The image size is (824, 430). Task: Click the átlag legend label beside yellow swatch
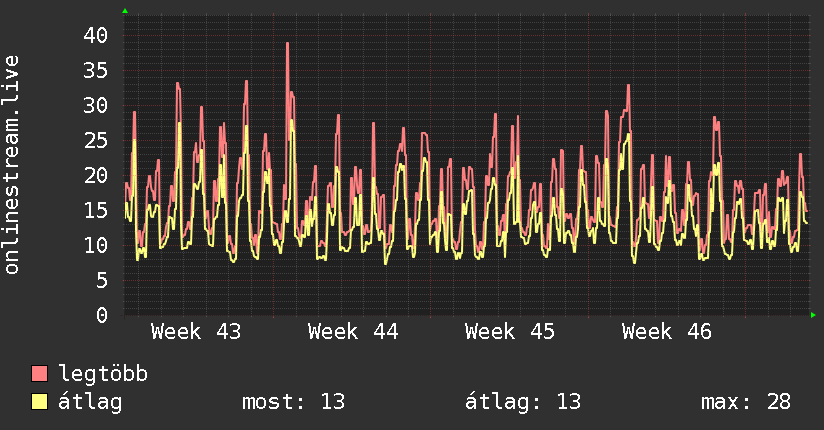(x=90, y=402)
